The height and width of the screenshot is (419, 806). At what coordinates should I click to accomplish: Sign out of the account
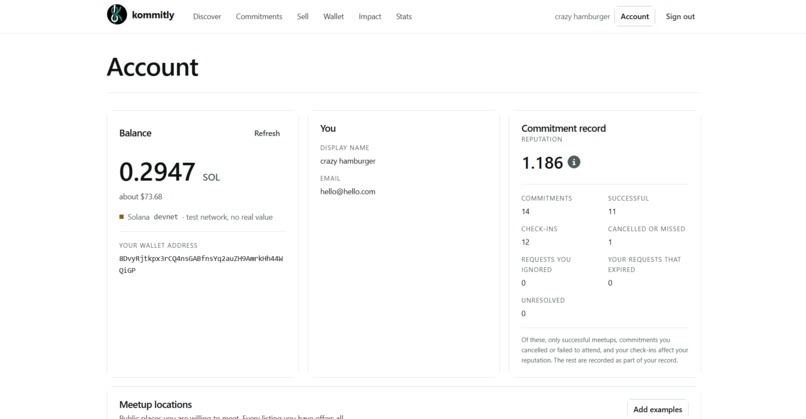680,16
